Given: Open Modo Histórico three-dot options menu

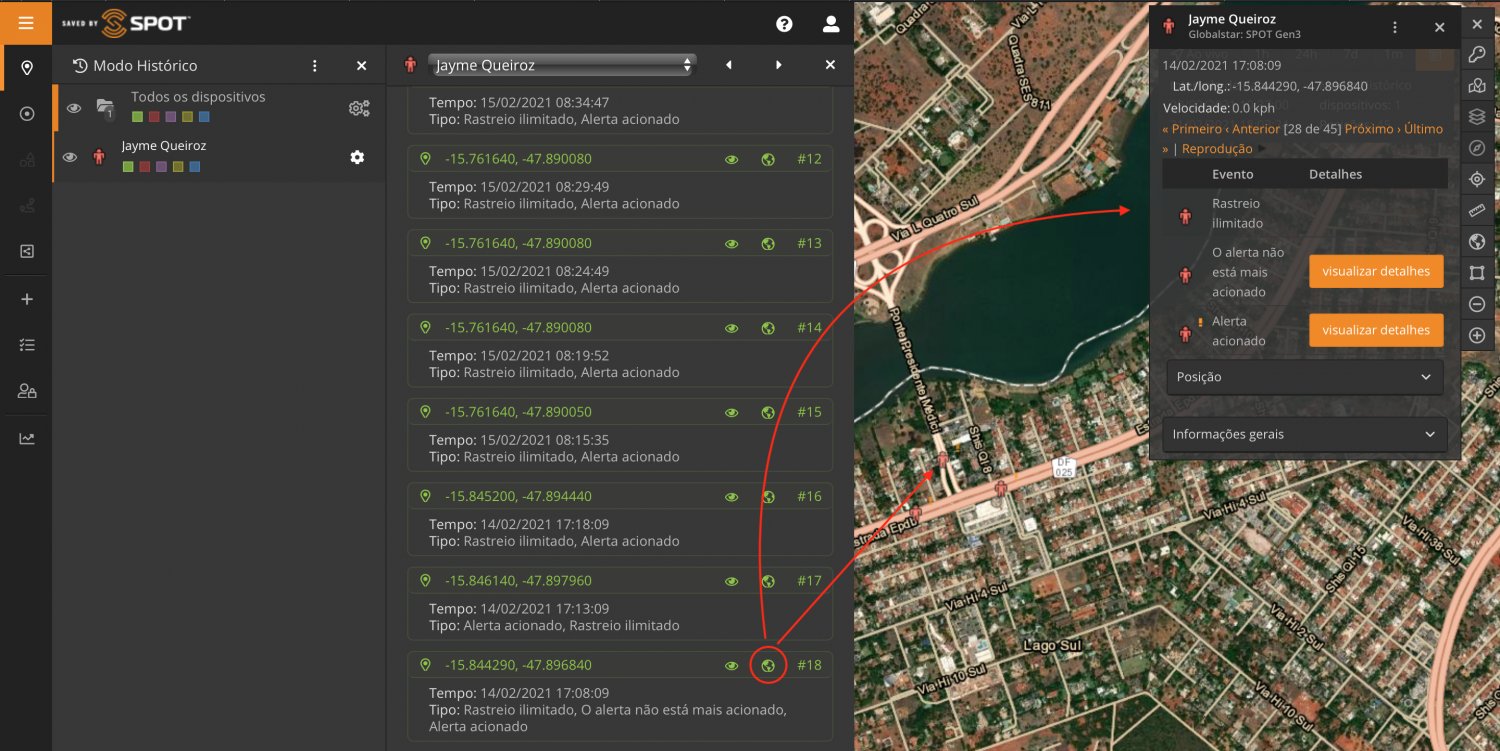Looking at the screenshot, I should [x=315, y=66].
